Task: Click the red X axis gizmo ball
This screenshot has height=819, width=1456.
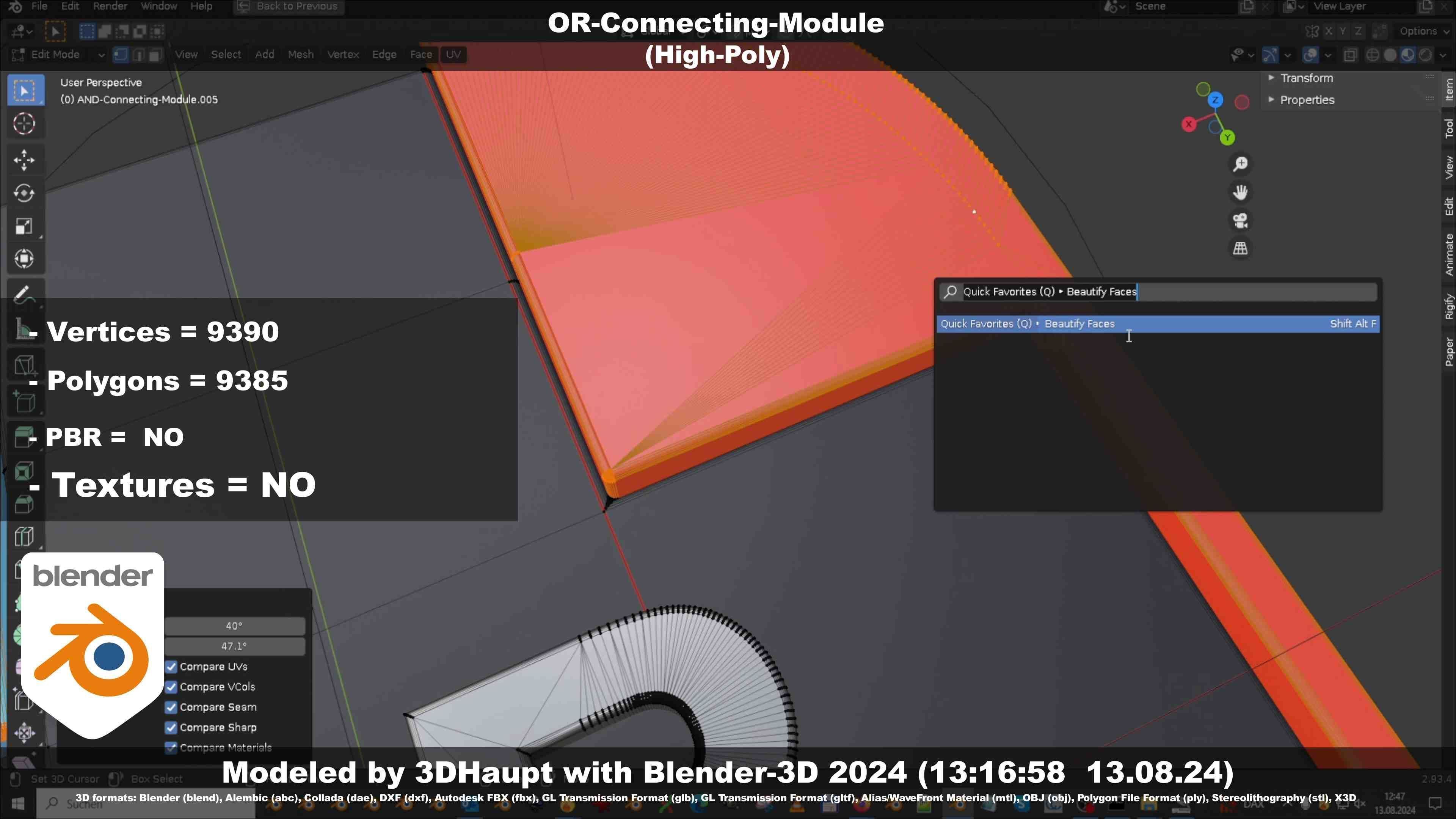Action: point(1189,124)
